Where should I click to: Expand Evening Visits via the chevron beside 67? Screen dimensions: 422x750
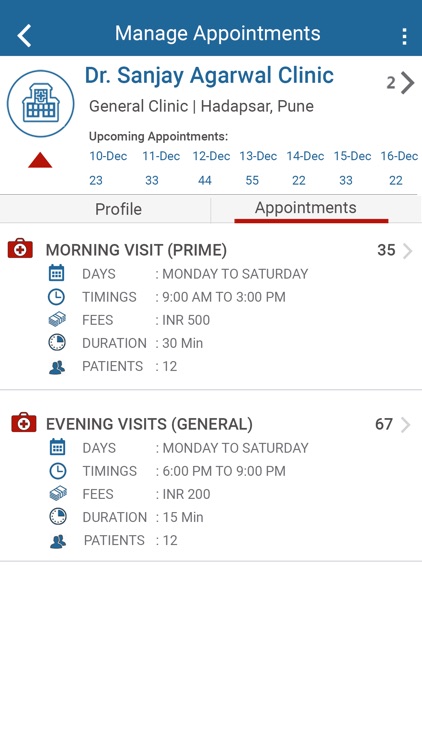(406, 425)
